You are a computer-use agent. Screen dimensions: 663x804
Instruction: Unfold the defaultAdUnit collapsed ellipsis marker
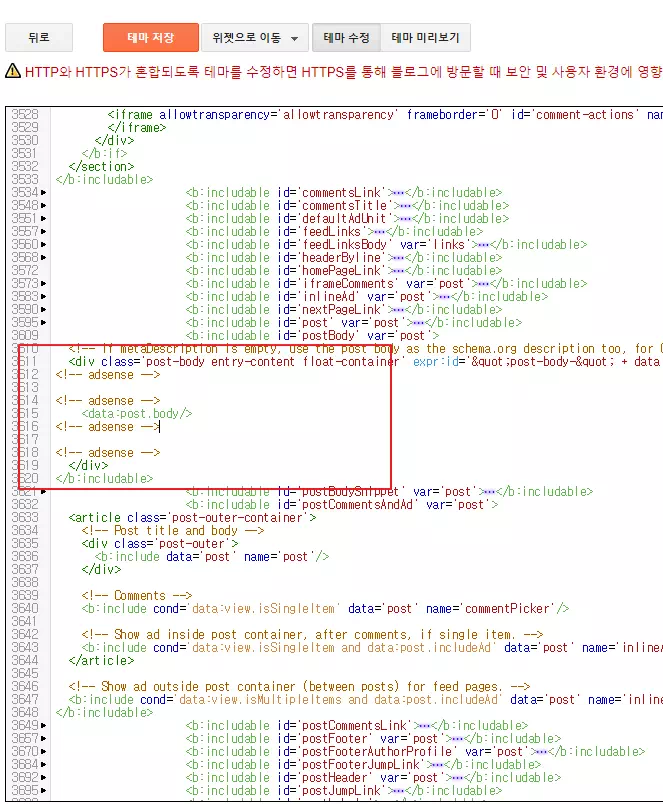pyautogui.click(x=405, y=219)
